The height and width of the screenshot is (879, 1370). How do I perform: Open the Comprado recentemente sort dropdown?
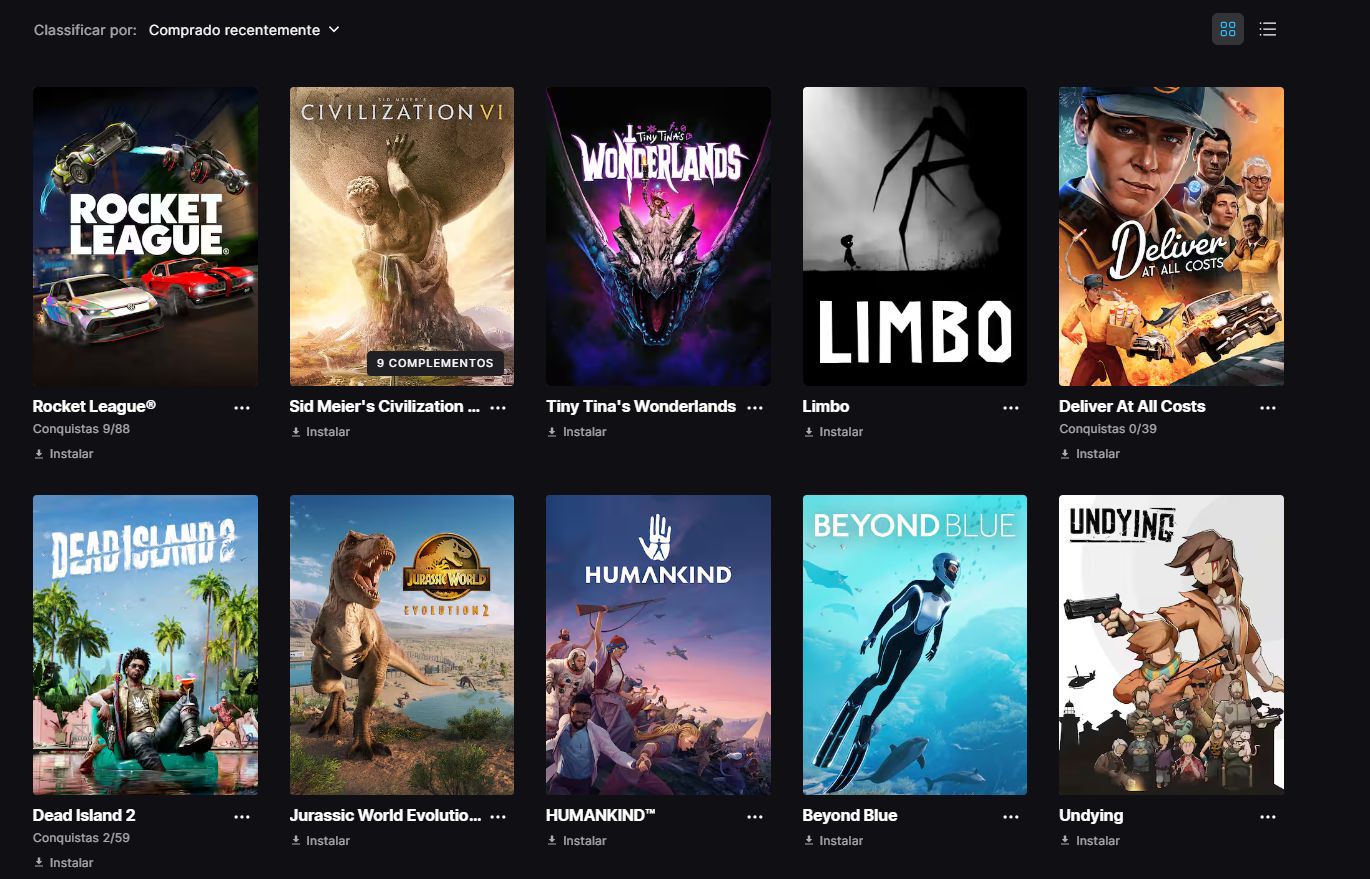click(244, 30)
